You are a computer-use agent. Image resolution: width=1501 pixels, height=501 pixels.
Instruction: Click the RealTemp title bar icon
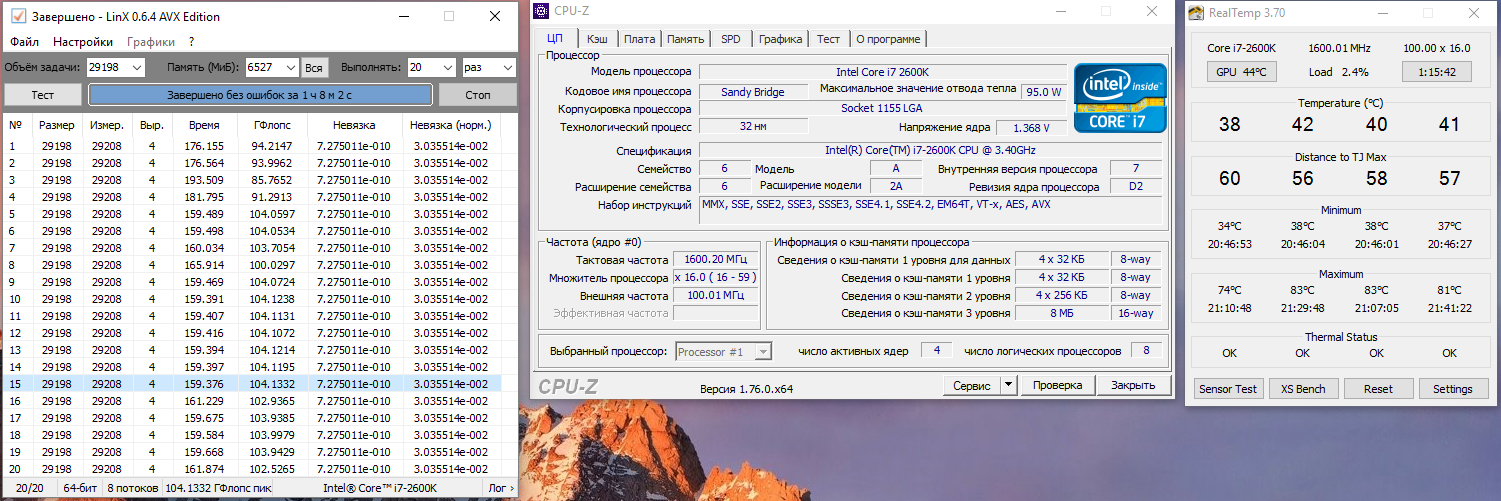1196,12
